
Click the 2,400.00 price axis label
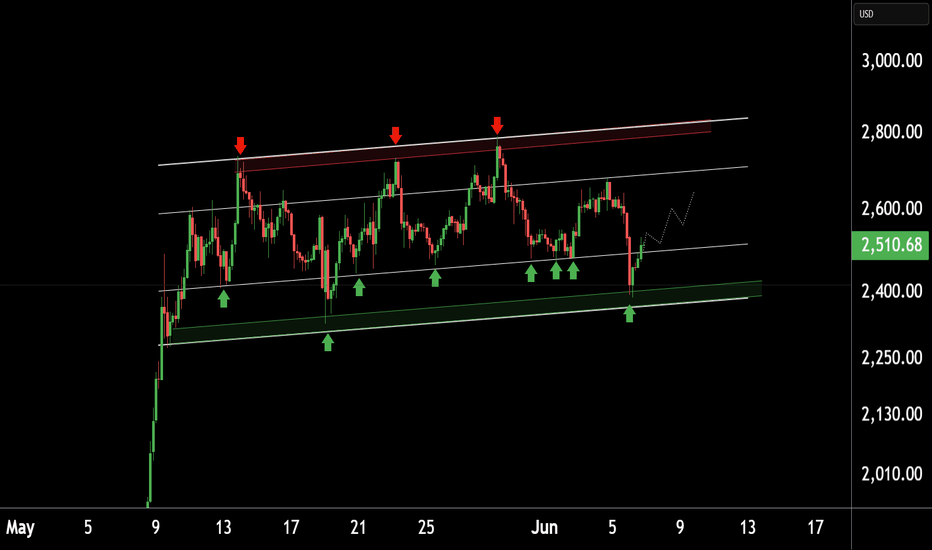coord(892,291)
